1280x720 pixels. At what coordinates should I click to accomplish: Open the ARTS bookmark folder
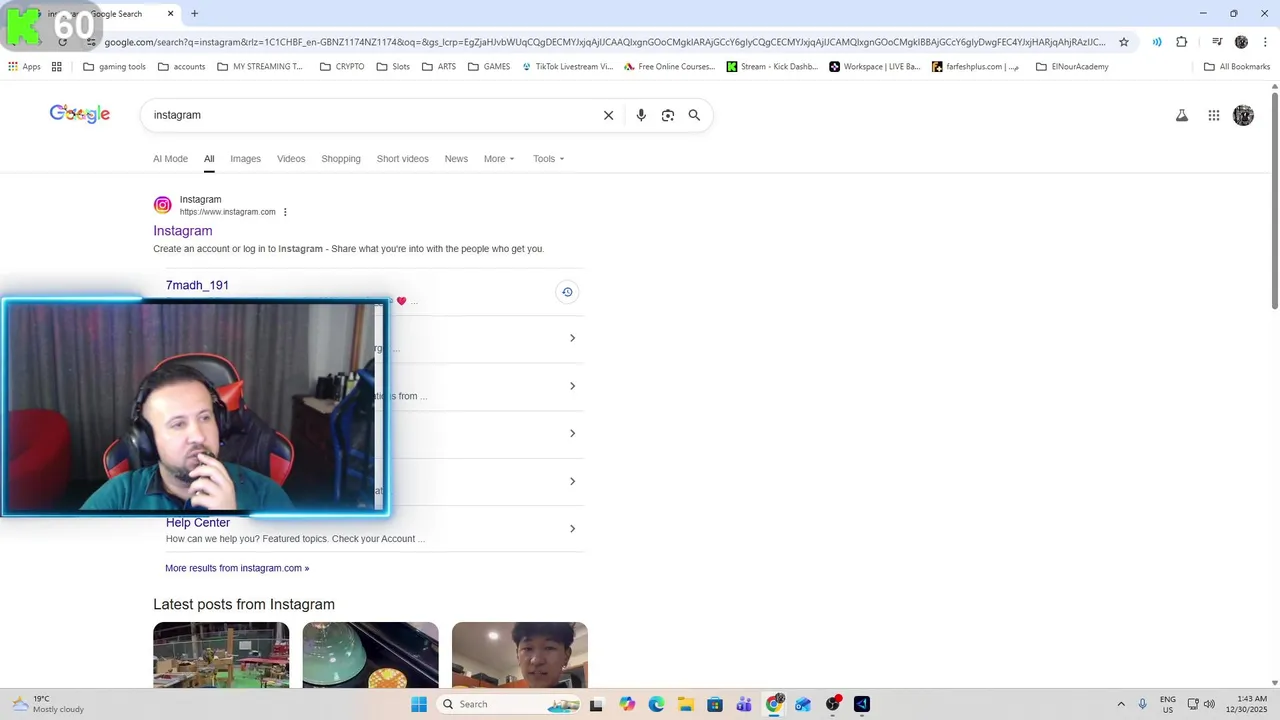pos(439,67)
